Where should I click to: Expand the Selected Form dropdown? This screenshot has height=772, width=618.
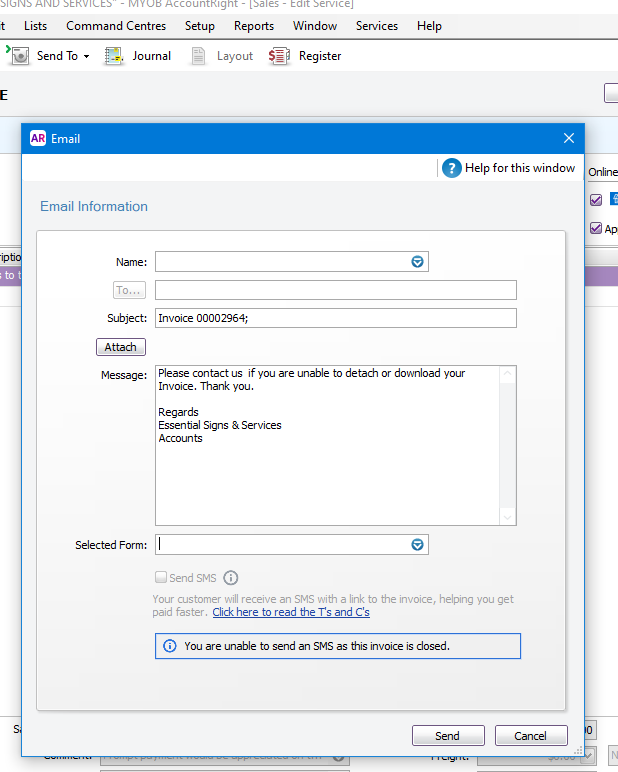pyautogui.click(x=418, y=545)
